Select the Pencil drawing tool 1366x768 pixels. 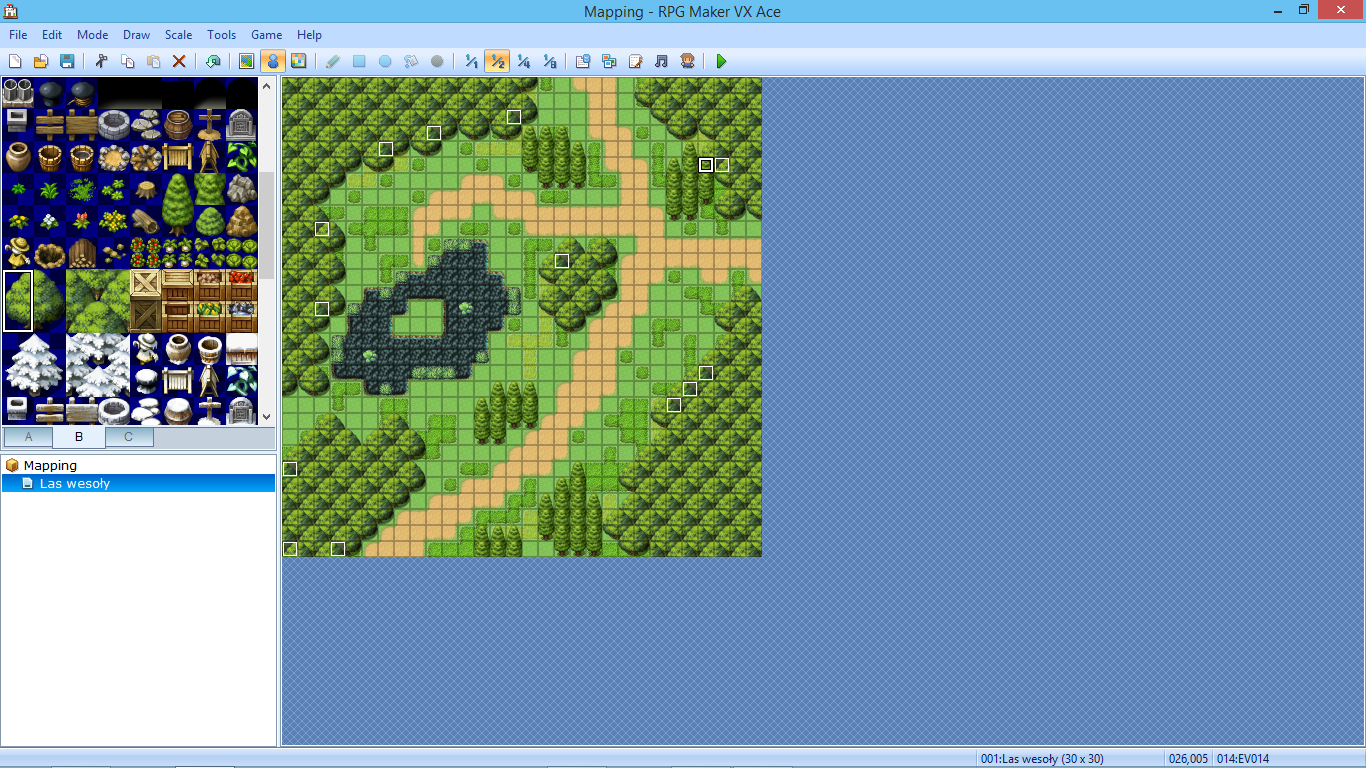click(333, 62)
